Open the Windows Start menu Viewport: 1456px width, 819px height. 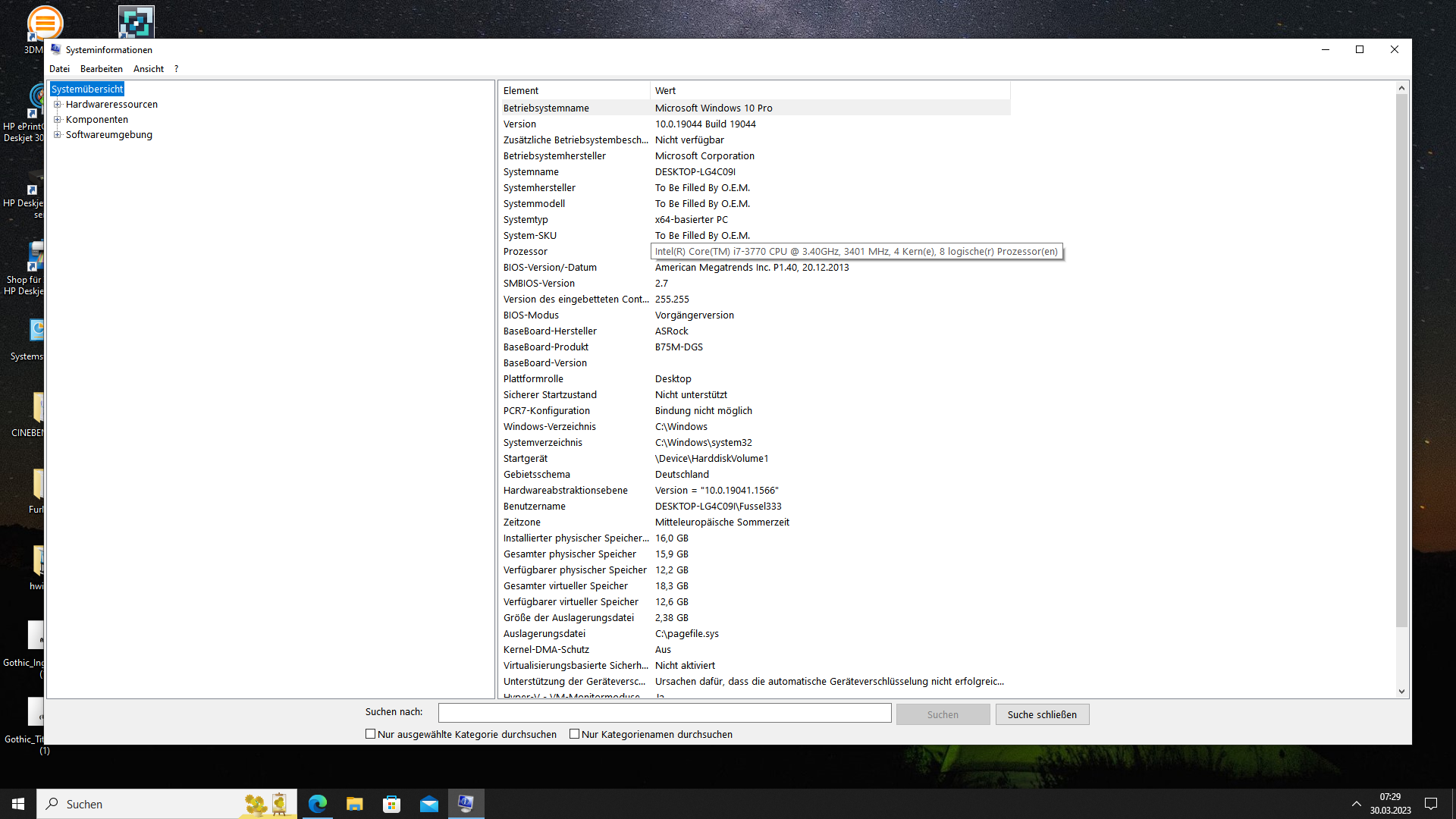click(18, 804)
